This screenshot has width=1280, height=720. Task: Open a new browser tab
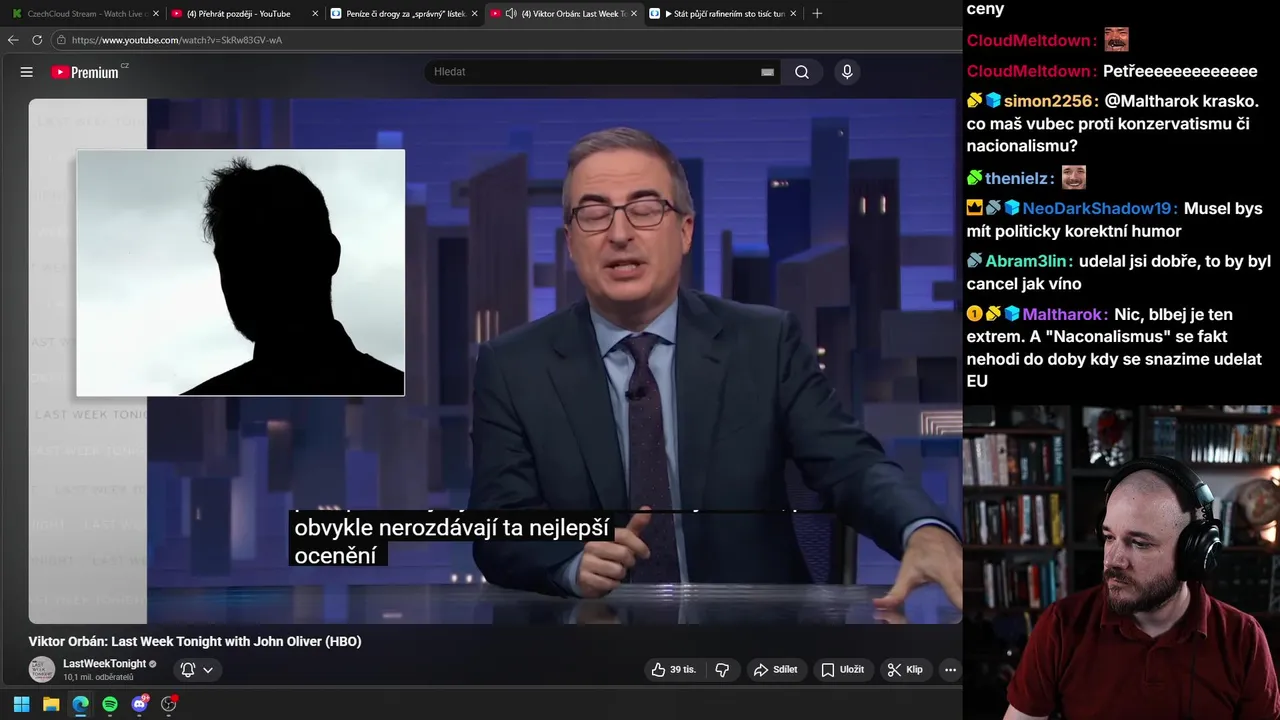[x=817, y=14]
